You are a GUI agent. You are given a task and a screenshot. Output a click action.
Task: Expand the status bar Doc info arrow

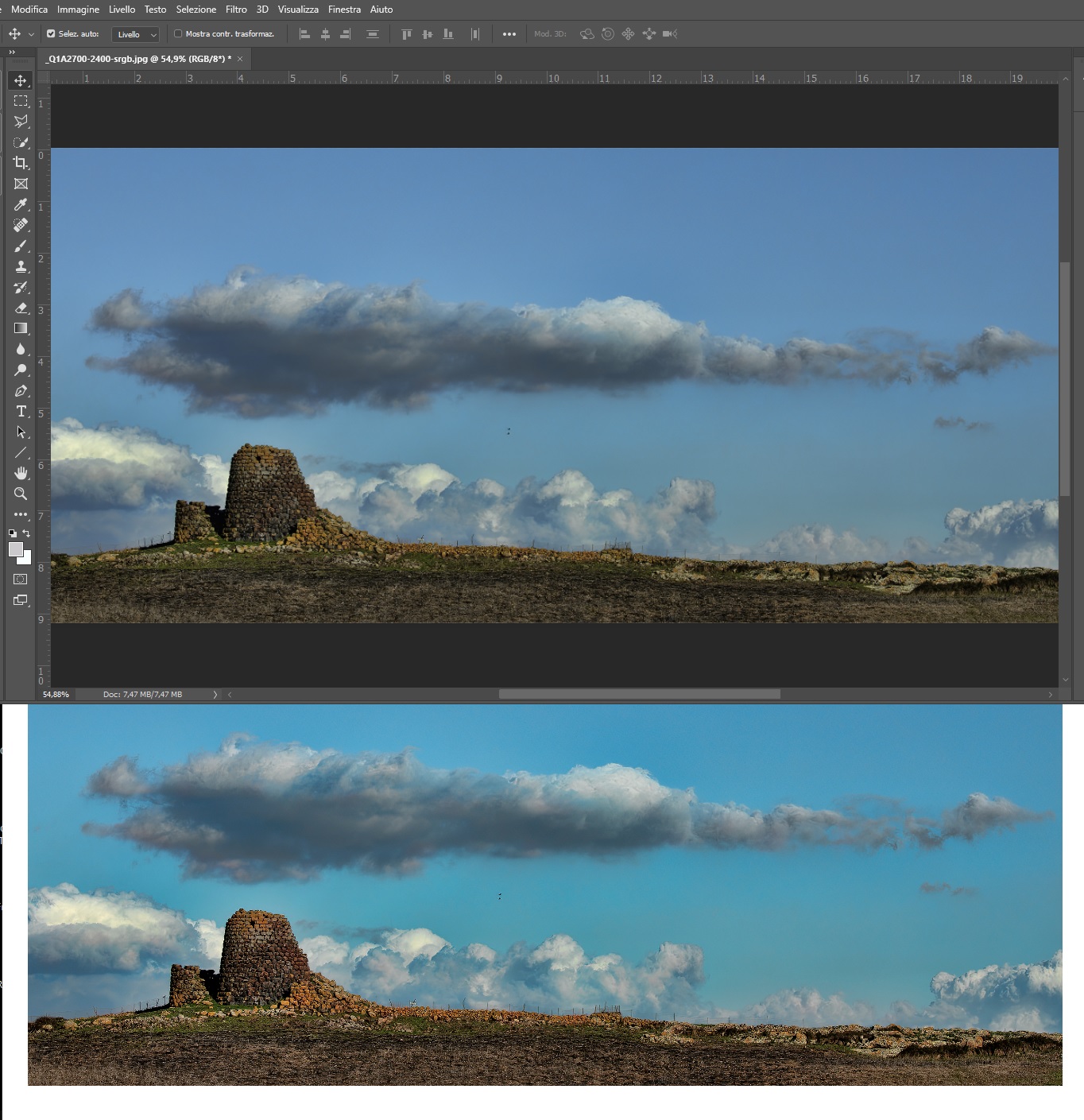pos(215,695)
